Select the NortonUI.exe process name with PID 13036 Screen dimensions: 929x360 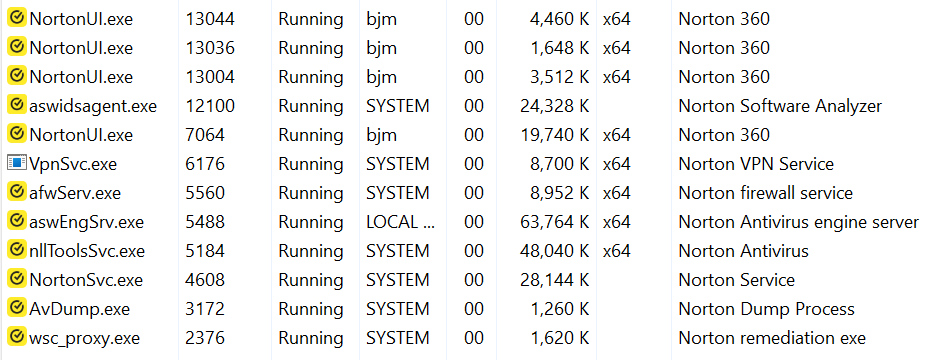pyautogui.click(x=81, y=48)
